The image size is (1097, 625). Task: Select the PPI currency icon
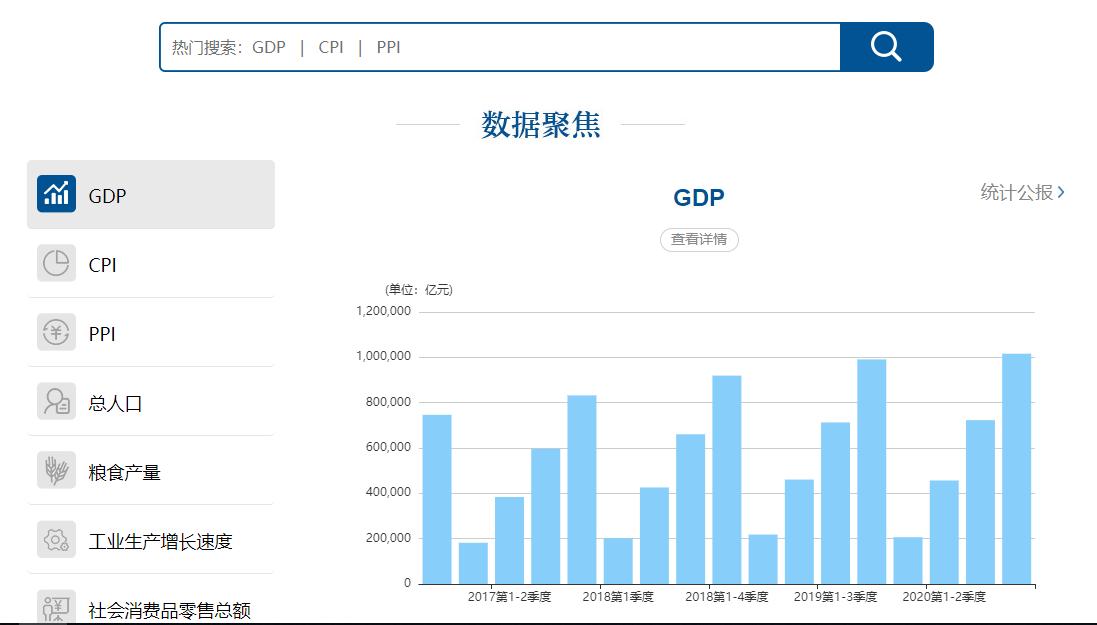[57, 332]
